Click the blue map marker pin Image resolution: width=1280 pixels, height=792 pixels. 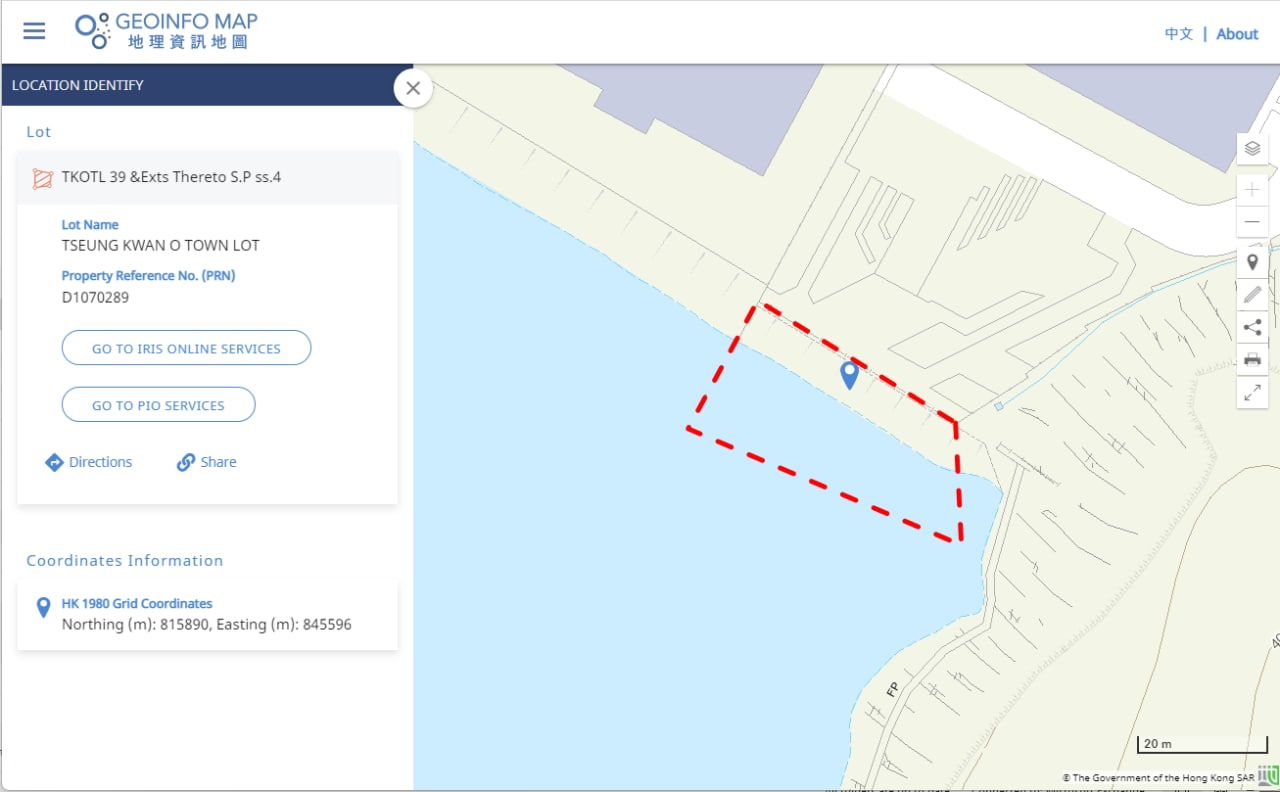pyautogui.click(x=849, y=375)
